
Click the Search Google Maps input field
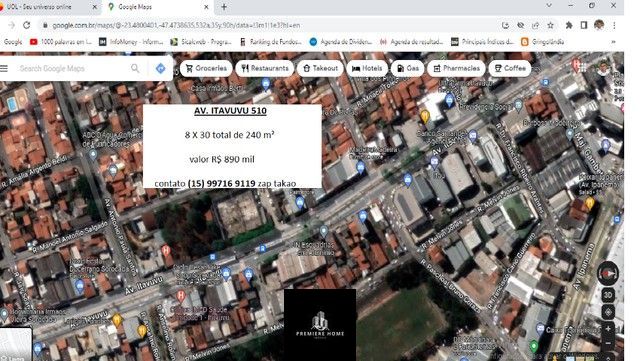[x=73, y=68]
